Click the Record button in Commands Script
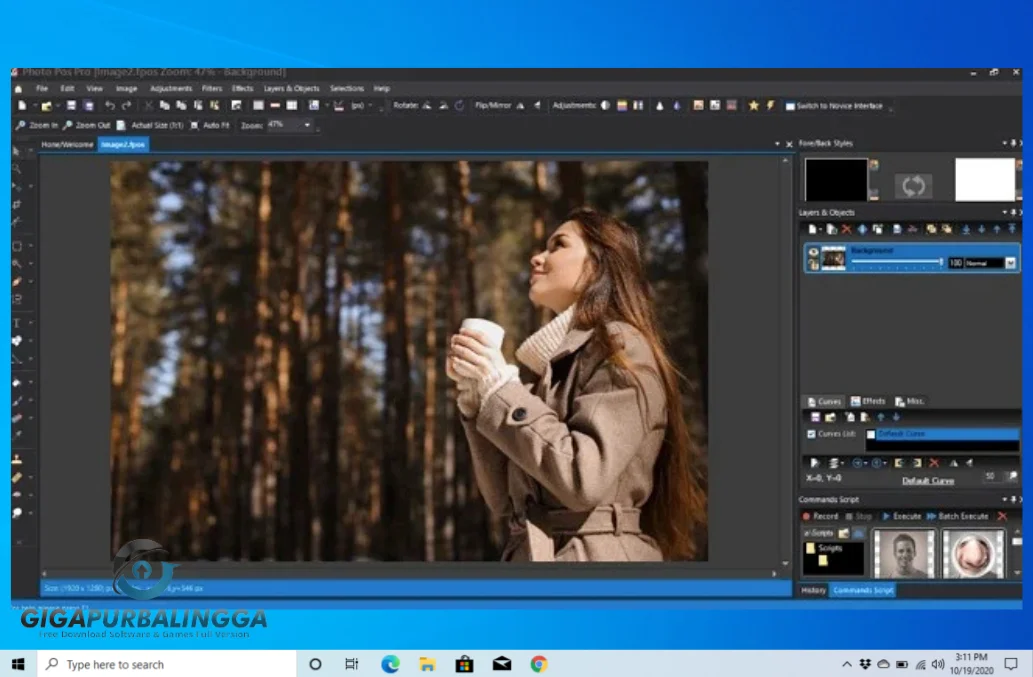The width and height of the screenshot is (1033, 677). pos(823,515)
